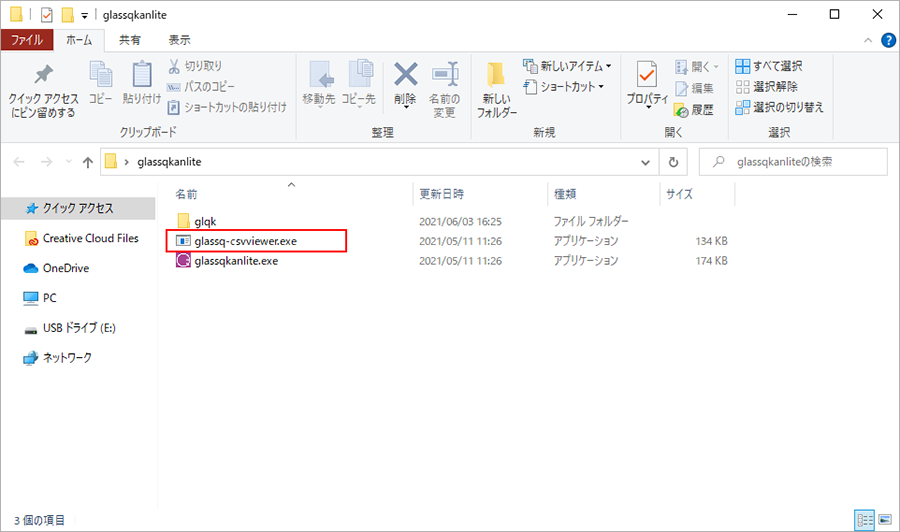Screen dimensions: 900x532
Task: Refresh the folder view
Action: coord(673,162)
